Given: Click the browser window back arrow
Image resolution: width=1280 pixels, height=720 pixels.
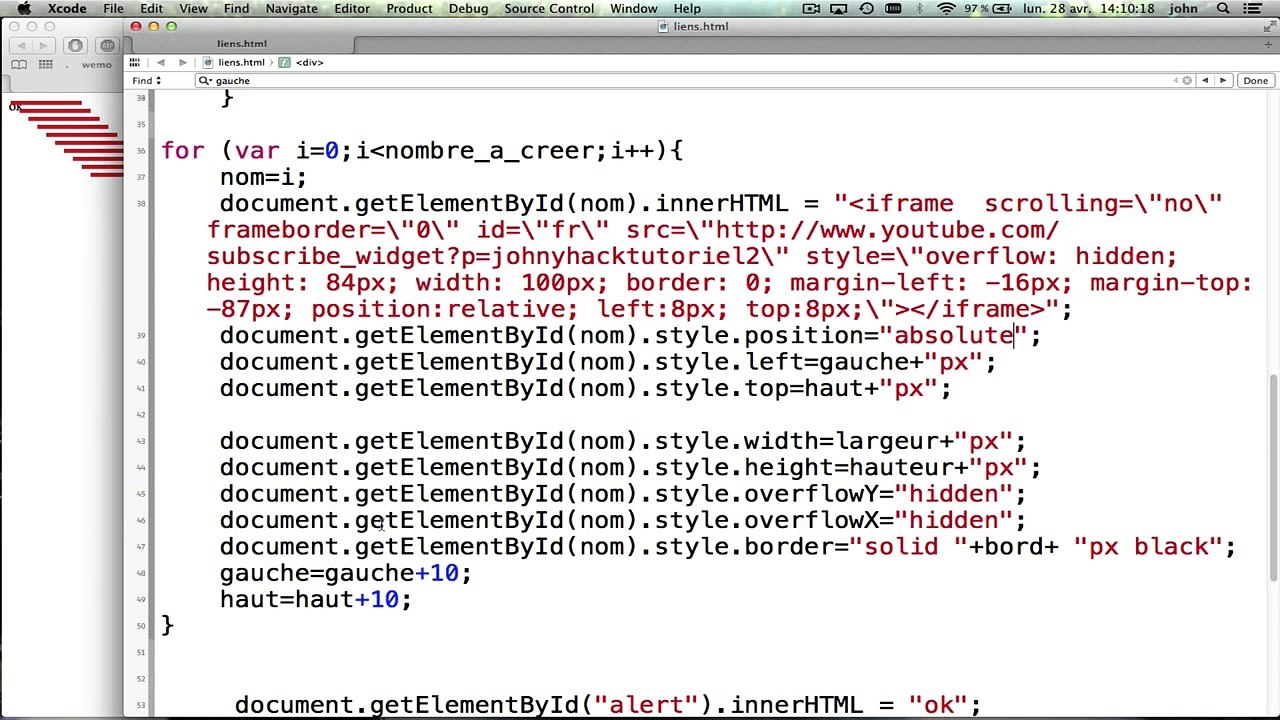Looking at the screenshot, I should [x=21, y=46].
